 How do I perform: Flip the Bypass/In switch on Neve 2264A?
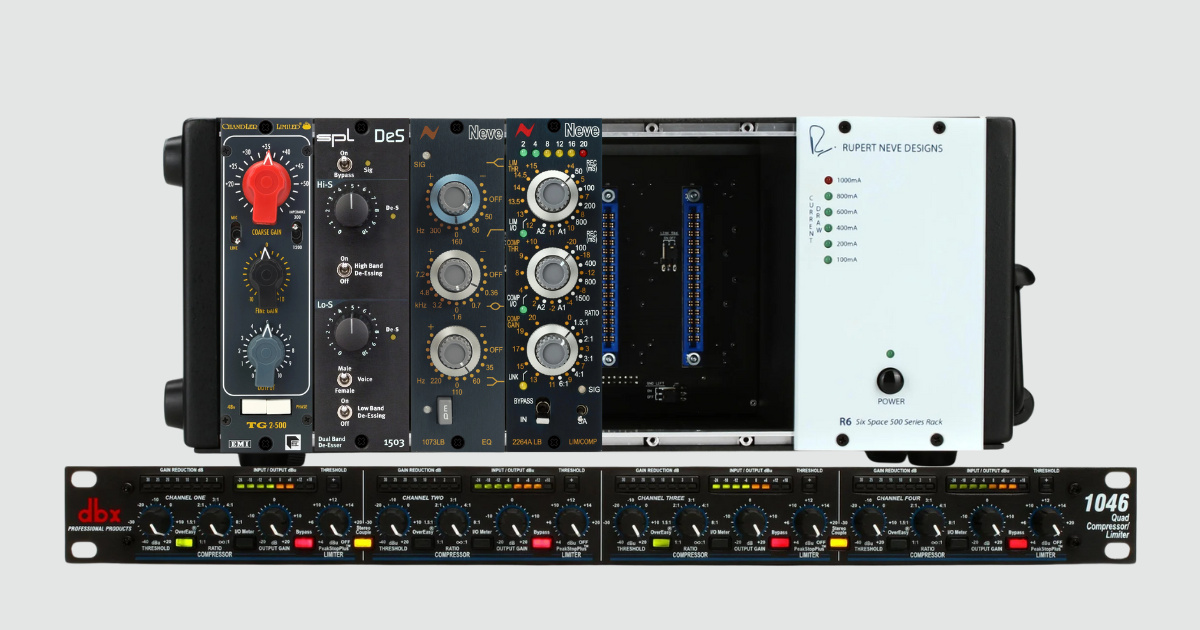(541, 411)
